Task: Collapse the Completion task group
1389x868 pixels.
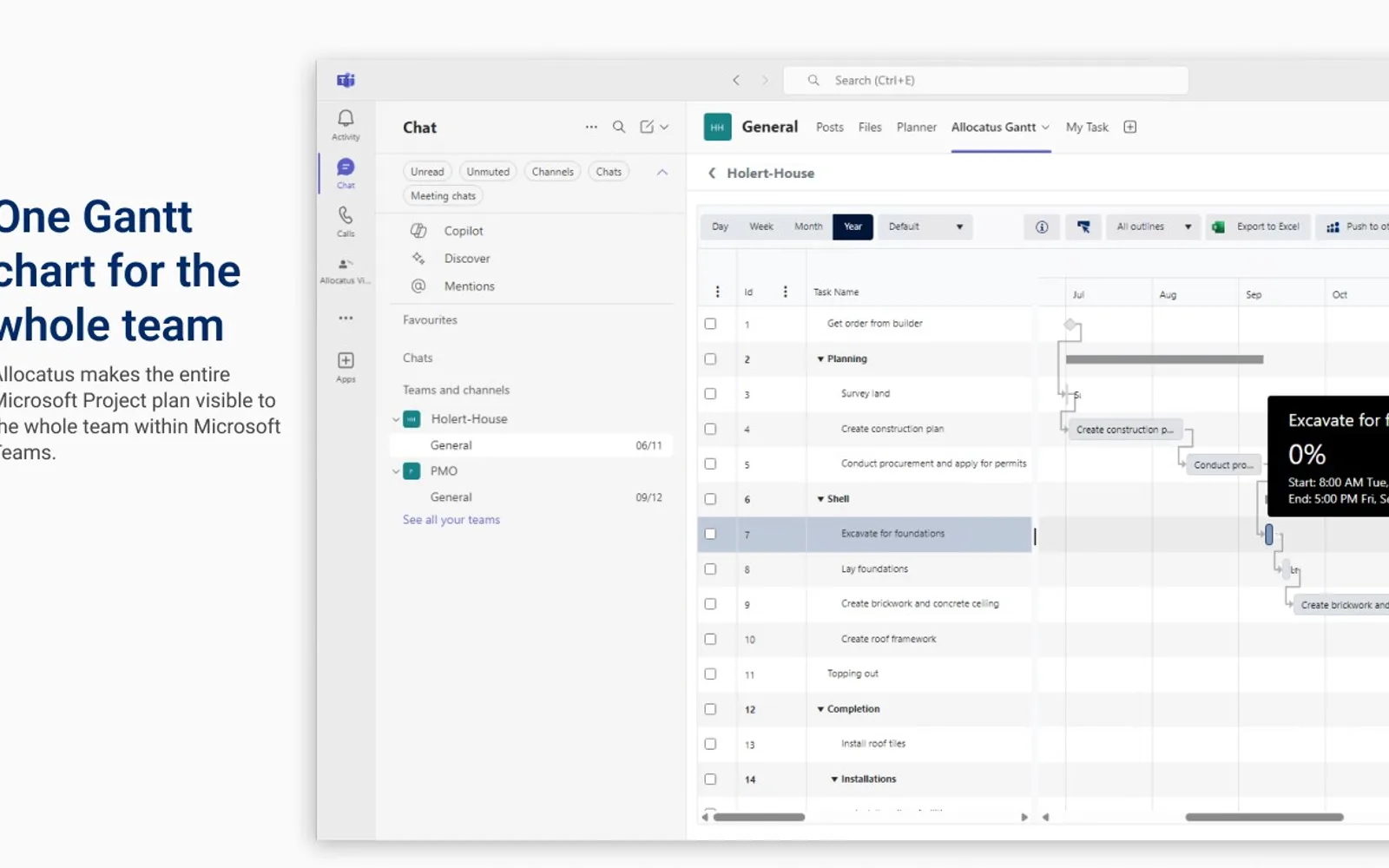Action: click(820, 709)
